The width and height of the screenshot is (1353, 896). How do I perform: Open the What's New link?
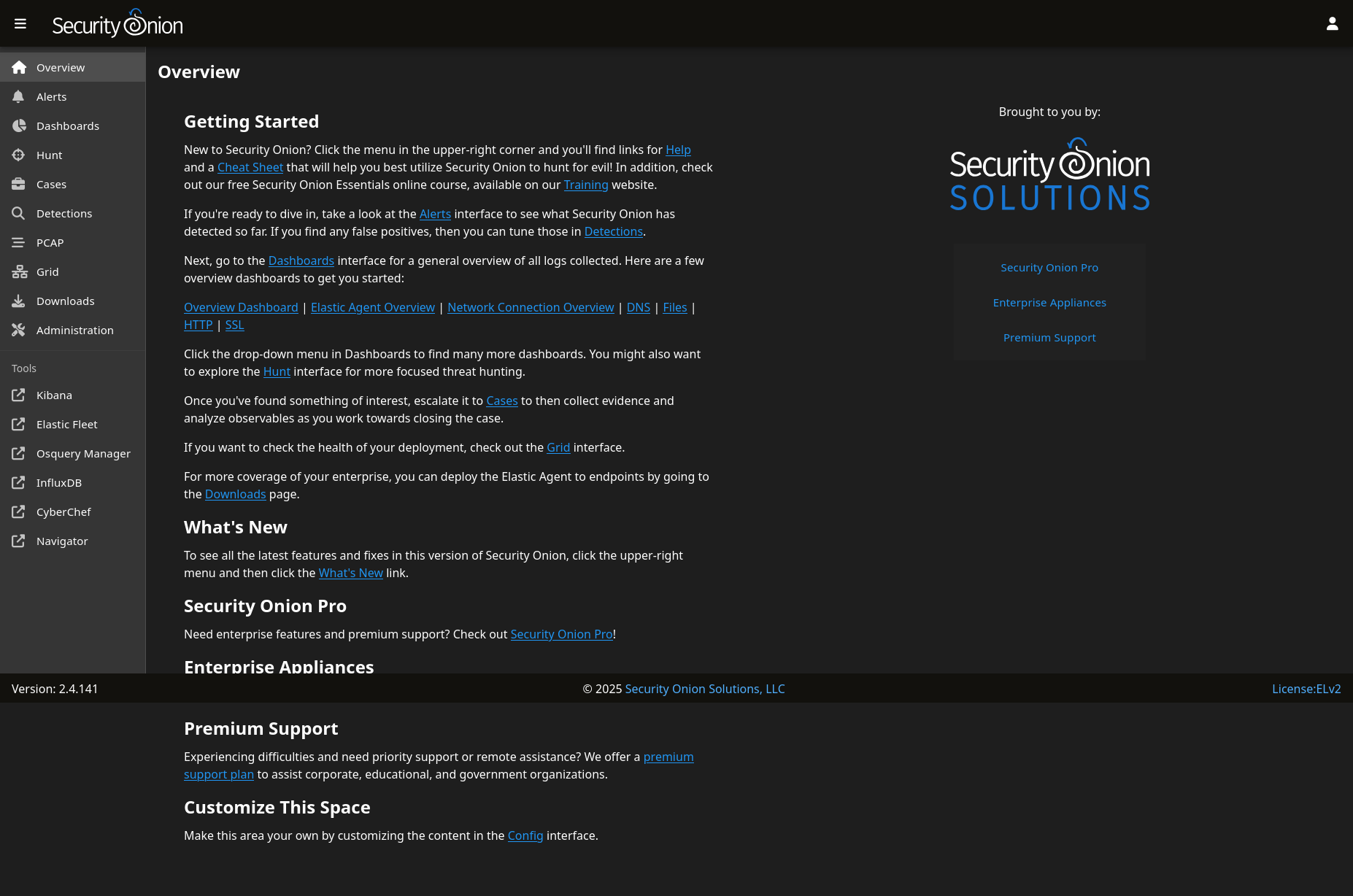click(x=351, y=573)
